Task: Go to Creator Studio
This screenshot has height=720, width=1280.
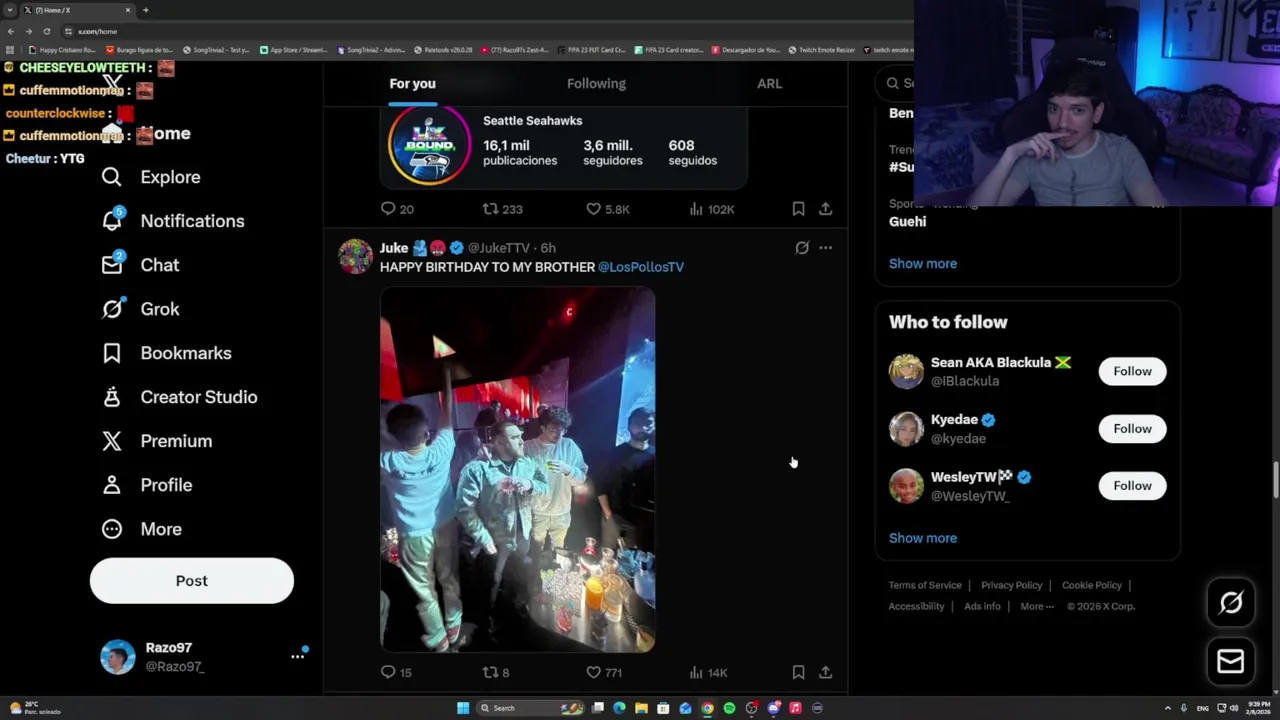Action: tap(179, 397)
